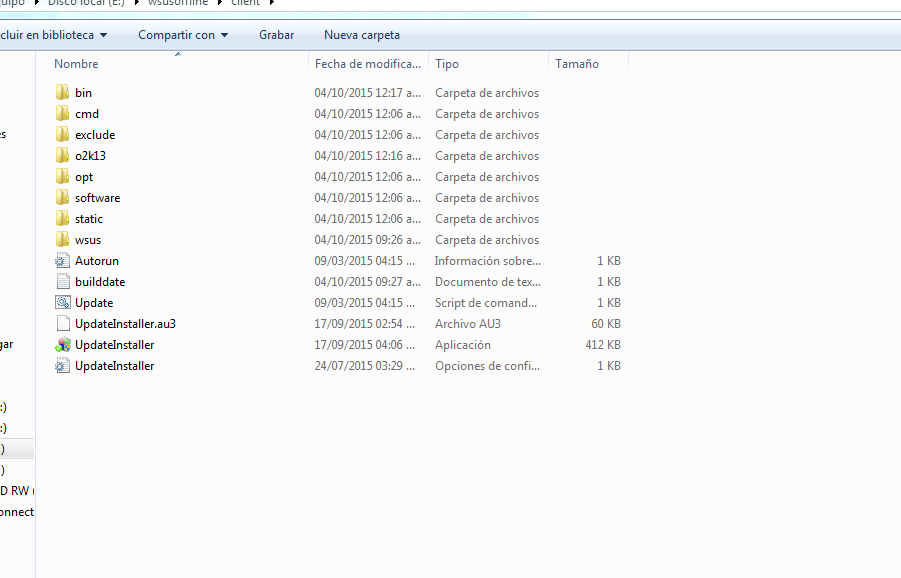
Task: Select the builddate text document icon
Action: [x=63, y=282]
